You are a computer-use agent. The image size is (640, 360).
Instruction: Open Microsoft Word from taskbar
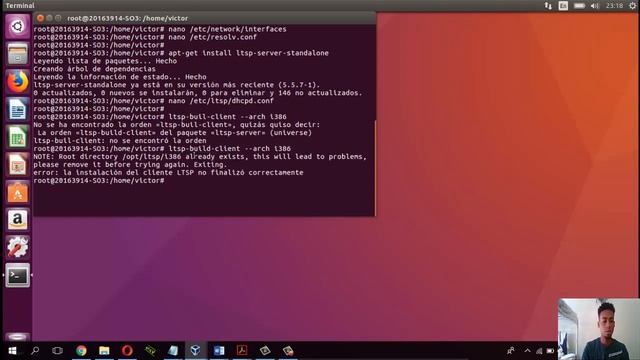[219, 351]
